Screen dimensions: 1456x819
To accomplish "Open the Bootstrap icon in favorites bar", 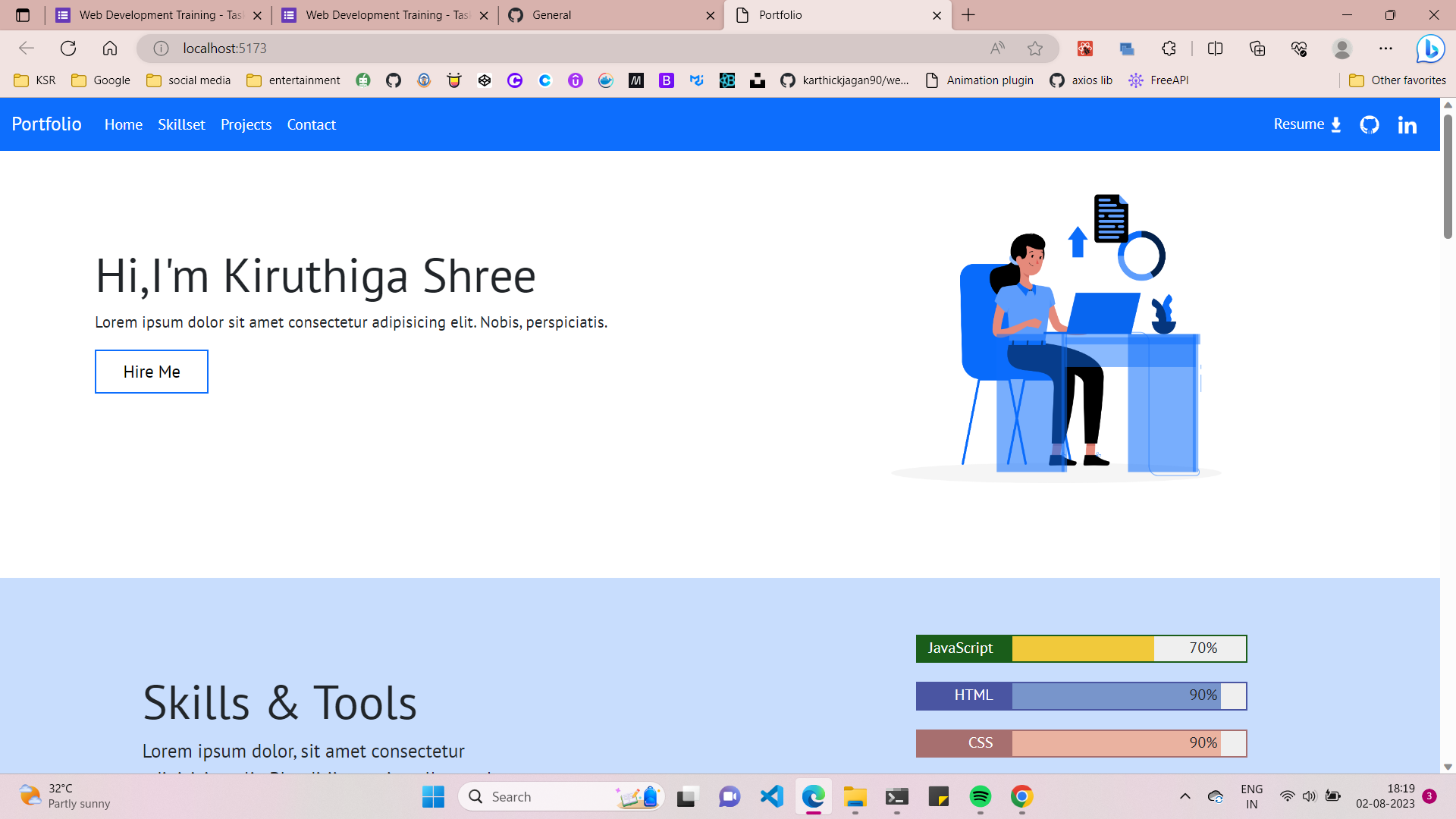I will click(x=667, y=80).
